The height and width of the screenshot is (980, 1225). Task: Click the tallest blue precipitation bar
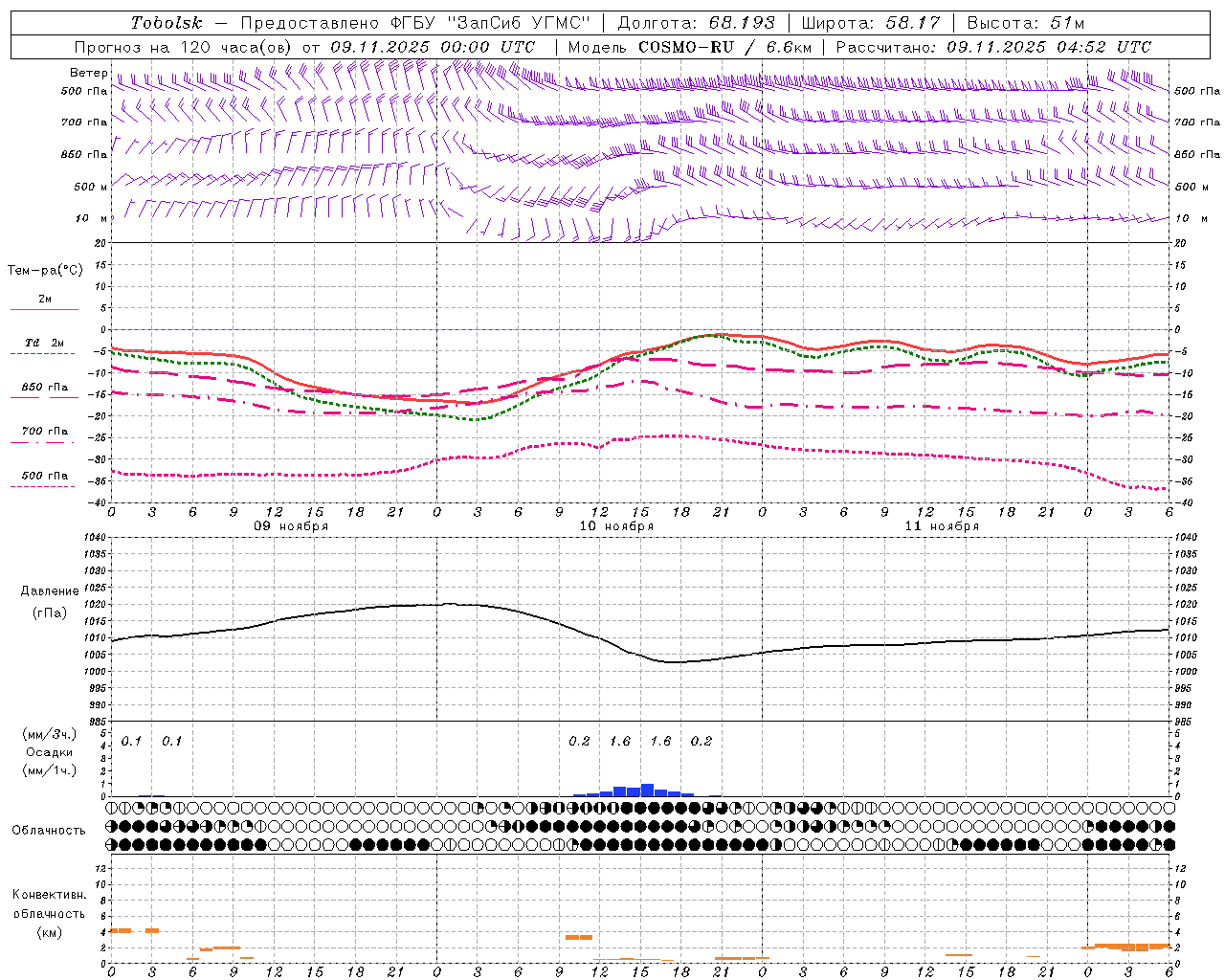coord(647,791)
